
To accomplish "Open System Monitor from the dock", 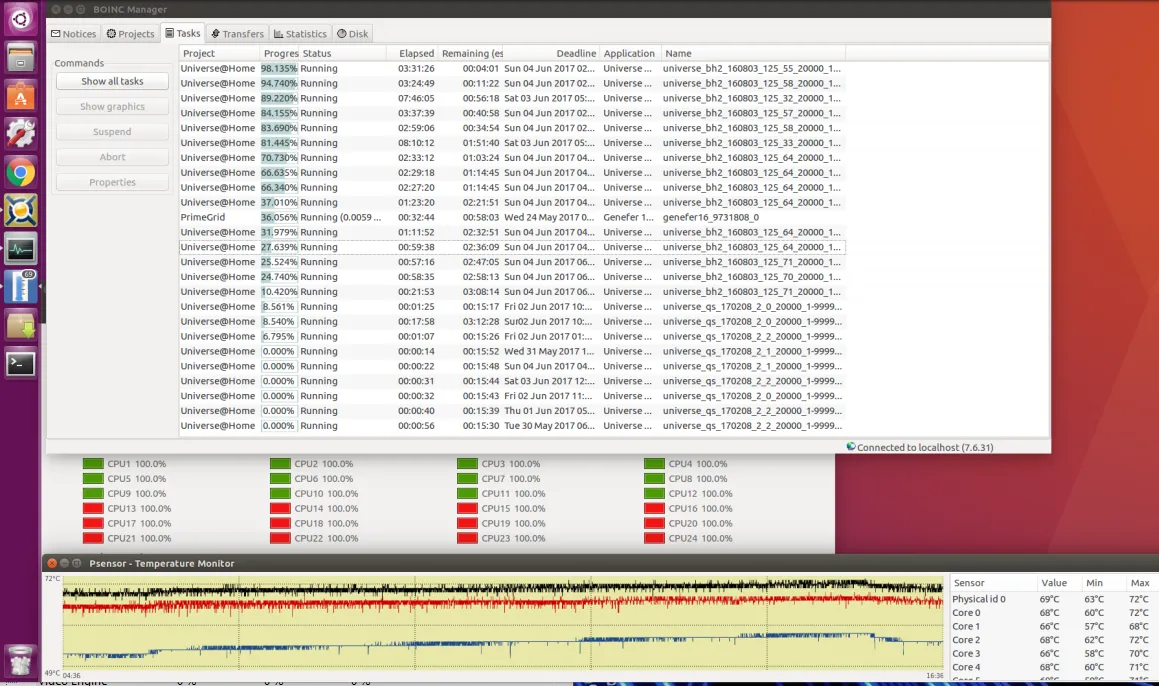I will click(20, 250).
